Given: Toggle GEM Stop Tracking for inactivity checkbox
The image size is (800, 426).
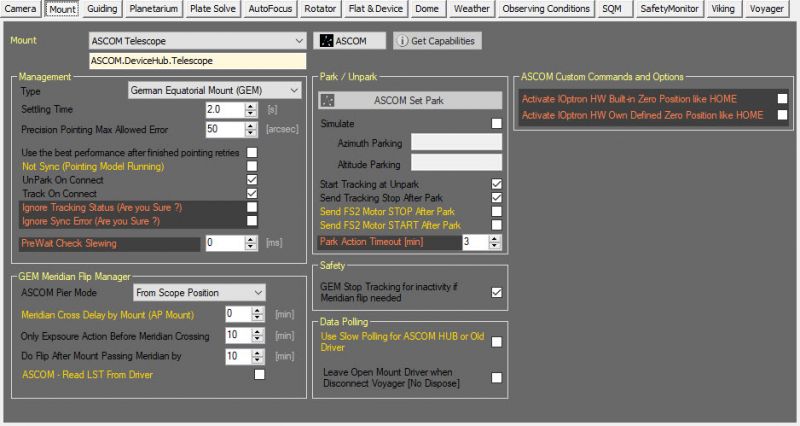Looking at the screenshot, I should click(497, 292).
